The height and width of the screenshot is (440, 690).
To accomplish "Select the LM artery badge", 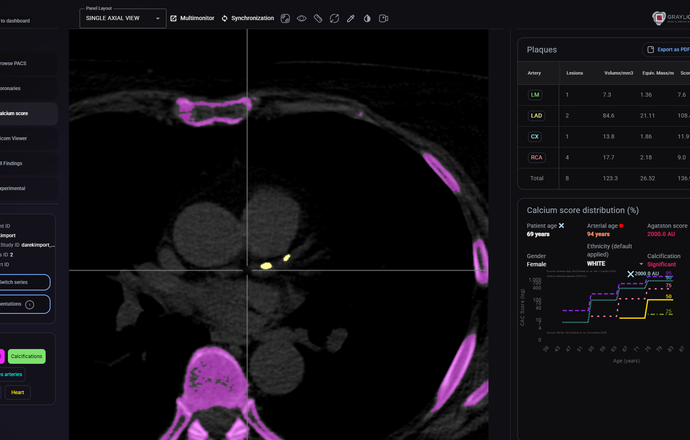I will tap(535, 95).
